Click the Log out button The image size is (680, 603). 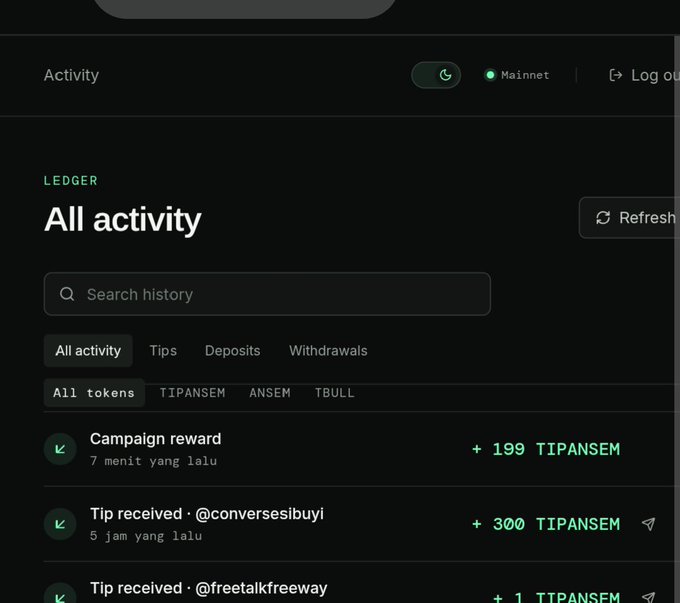point(644,75)
